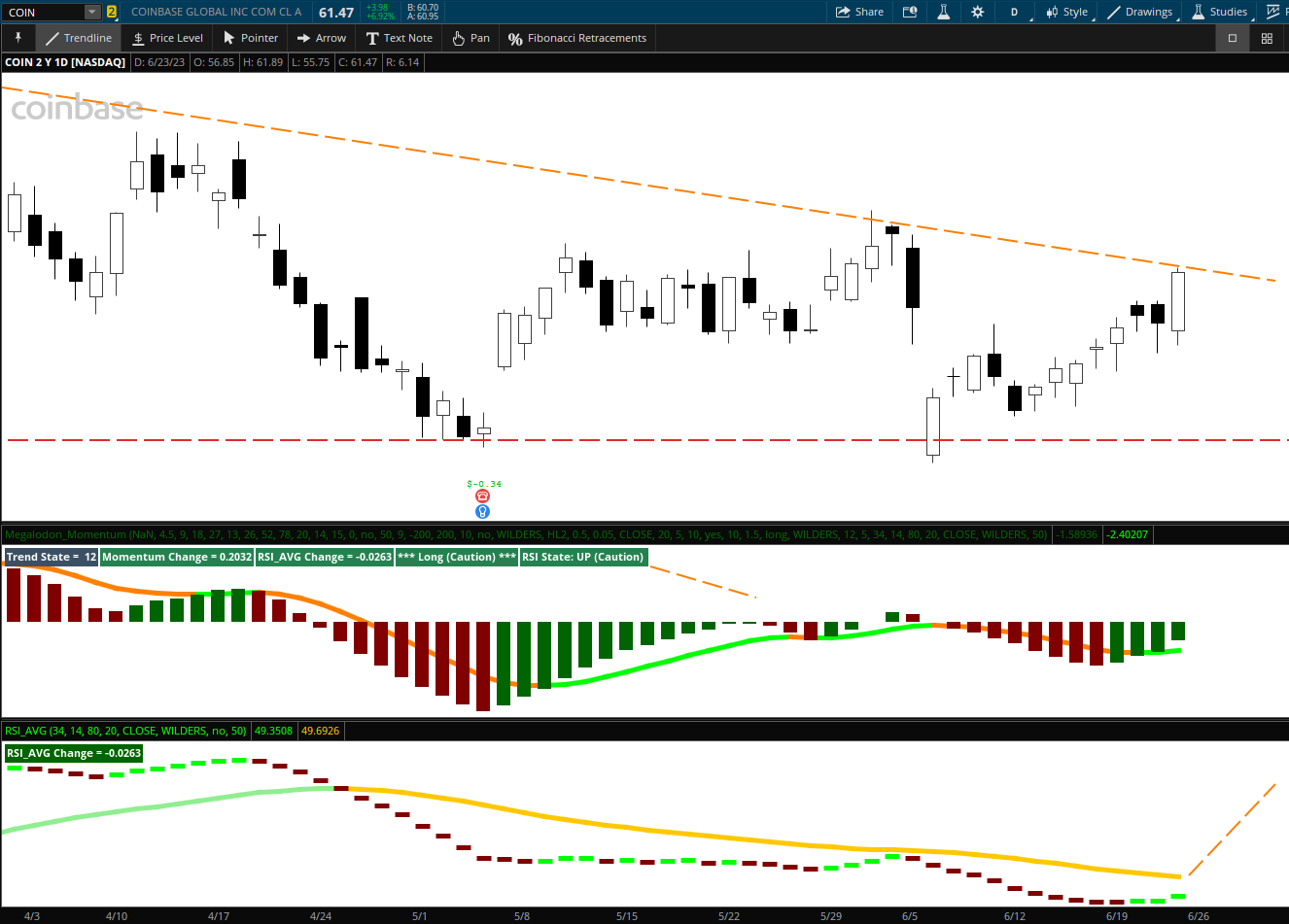1289x924 pixels.
Task: Select the Price Level tool
Action: (x=167, y=38)
